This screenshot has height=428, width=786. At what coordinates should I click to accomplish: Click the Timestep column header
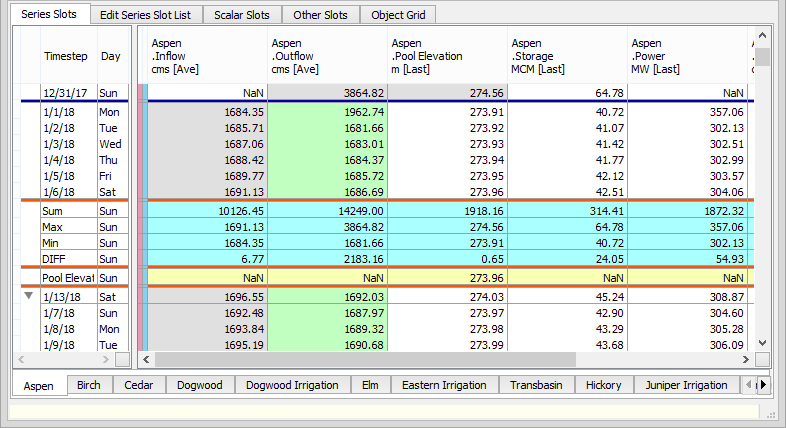coord(66,56)
